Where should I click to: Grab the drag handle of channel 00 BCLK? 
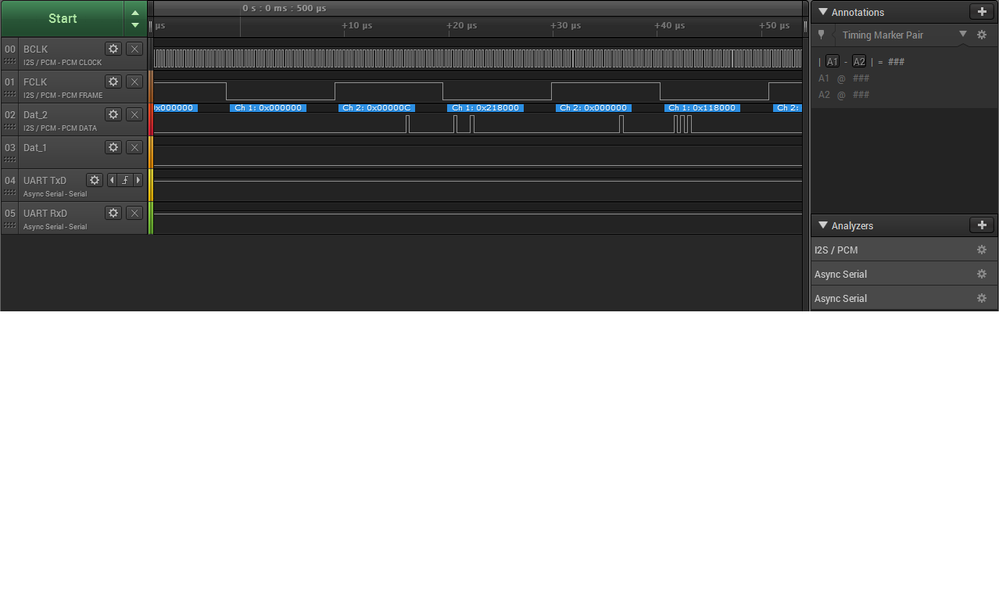(10, 62)
